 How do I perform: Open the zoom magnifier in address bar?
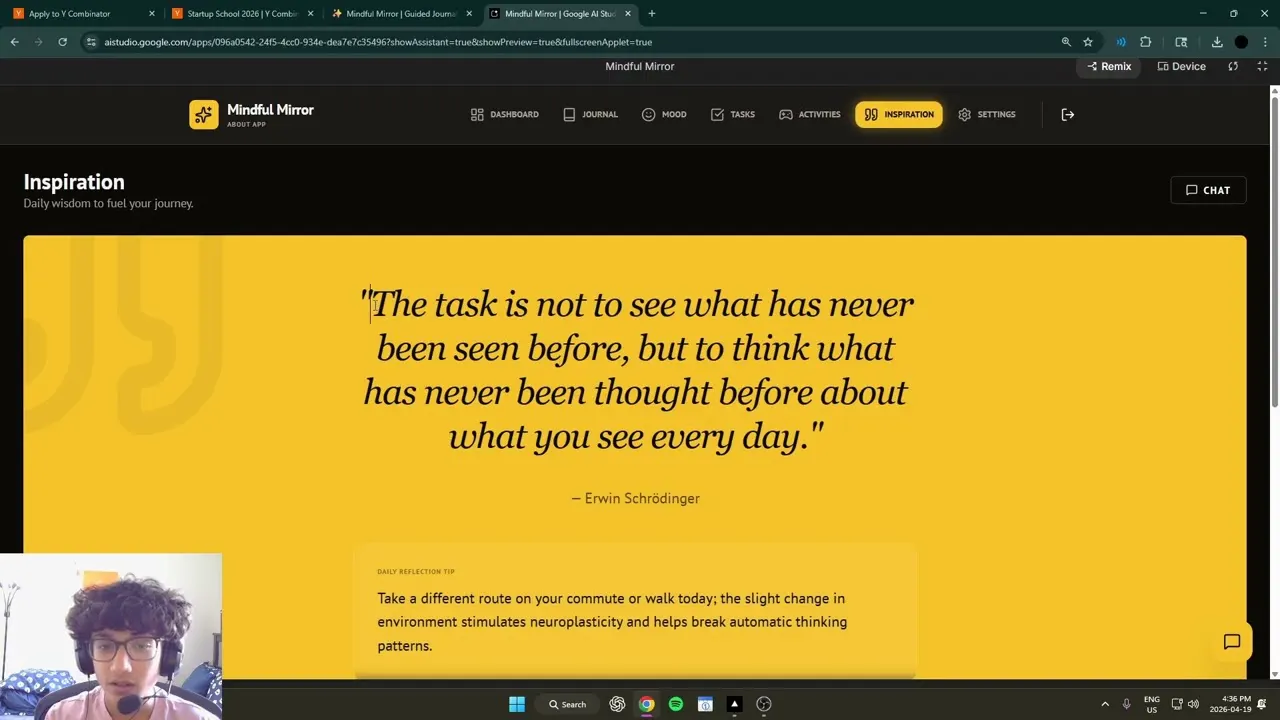coord(1066,42)
